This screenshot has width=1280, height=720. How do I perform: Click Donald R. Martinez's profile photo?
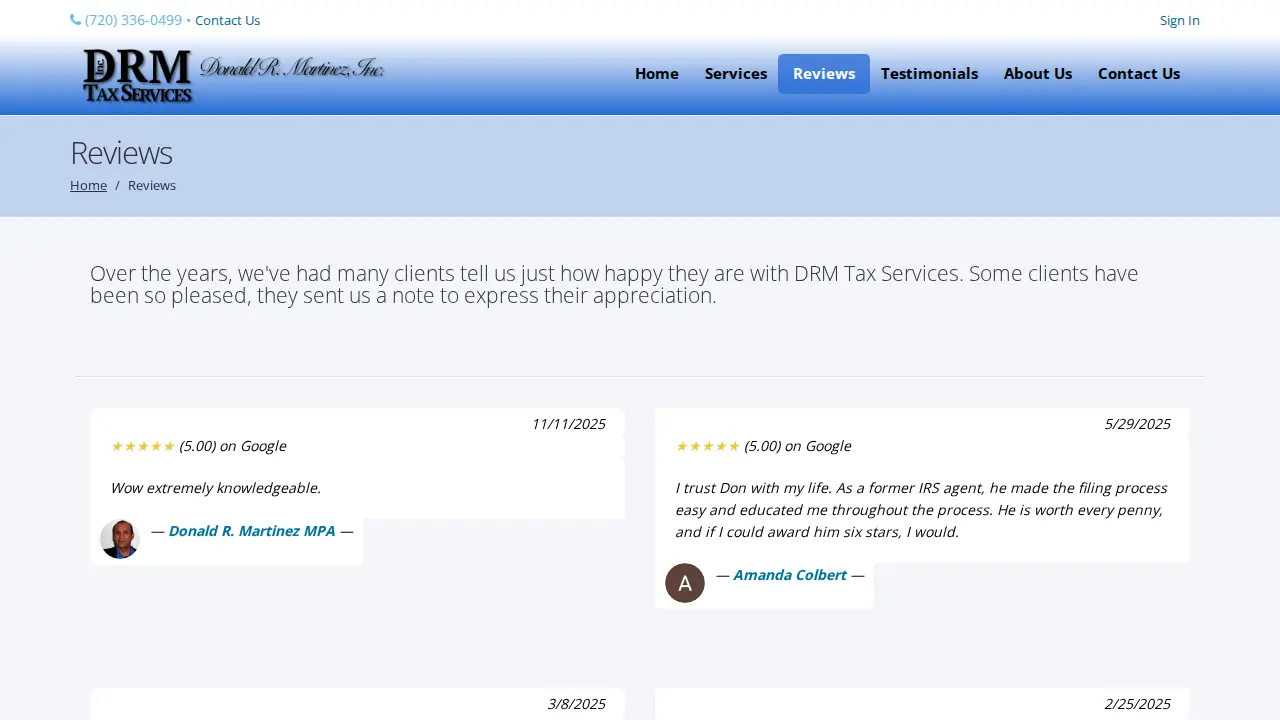120,539
